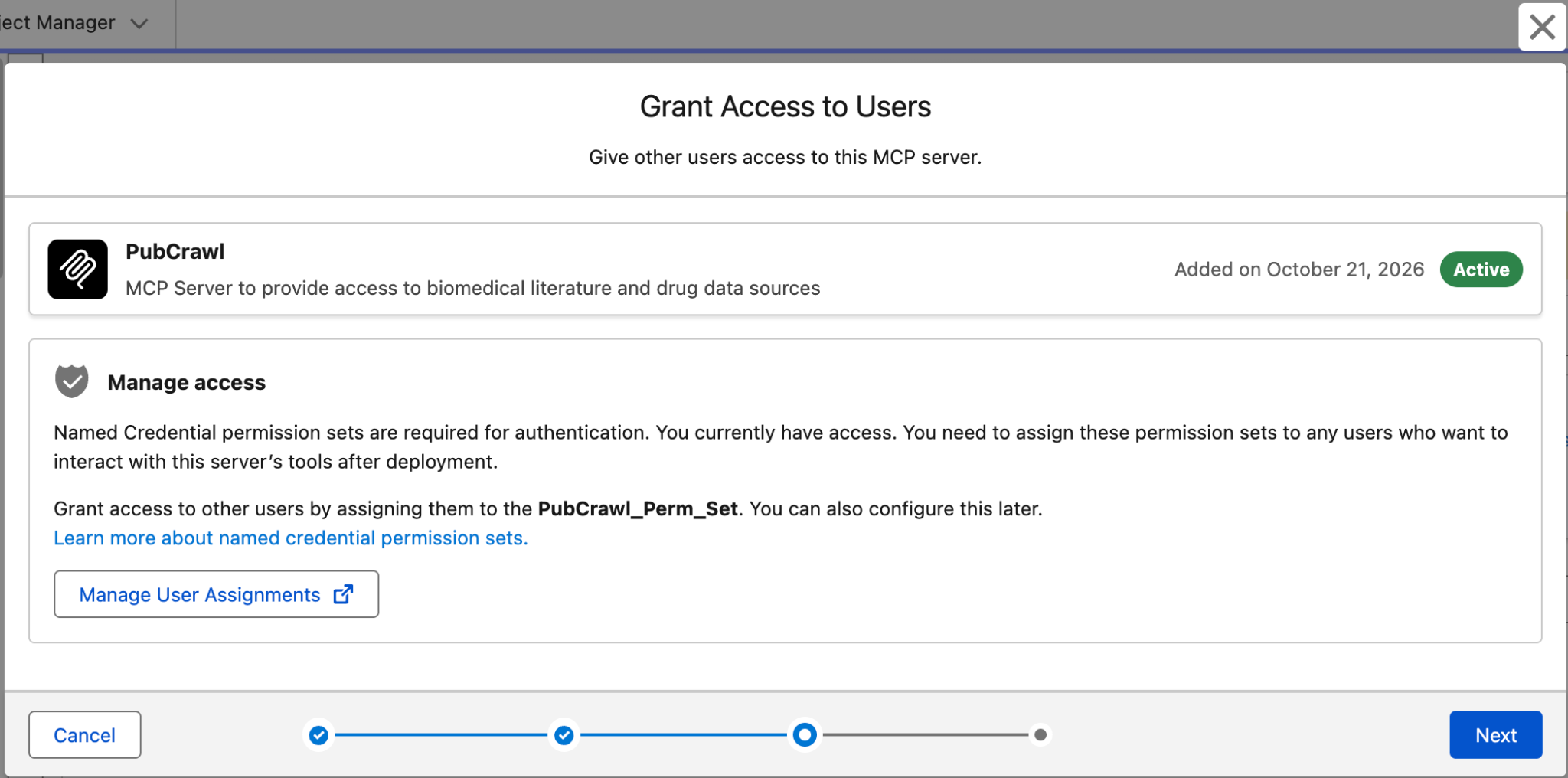Click the 'Added on October 21, 2026' text
The width and height of the screenshot is (1568, 778).
1299,270
